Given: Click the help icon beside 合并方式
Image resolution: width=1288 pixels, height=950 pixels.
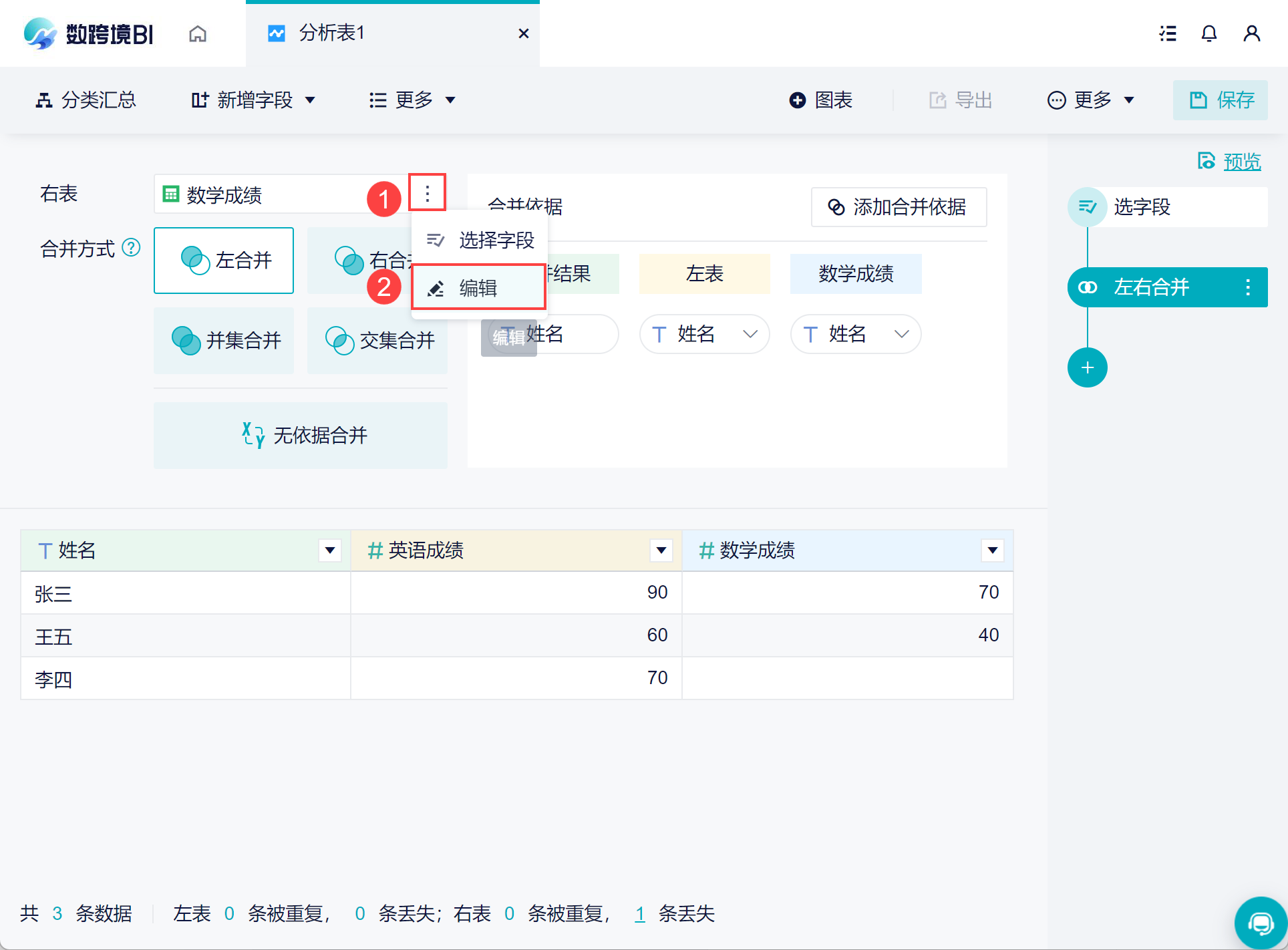Looking at the screenshot, I should point(132,248).
